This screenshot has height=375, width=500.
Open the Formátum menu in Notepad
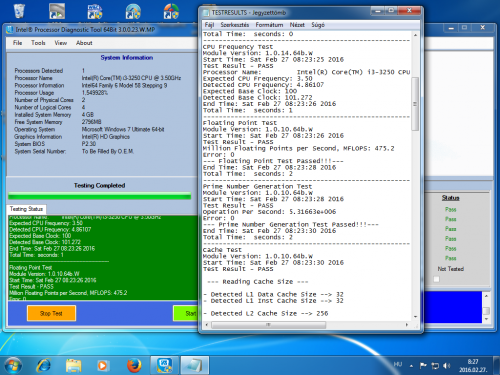click(269, 25)
